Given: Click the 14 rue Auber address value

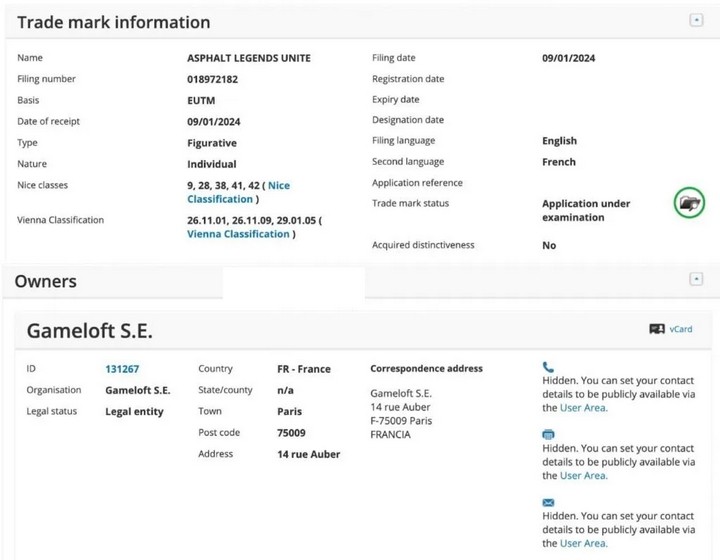Looking at the screenshot, I should (x=308, y=454).
